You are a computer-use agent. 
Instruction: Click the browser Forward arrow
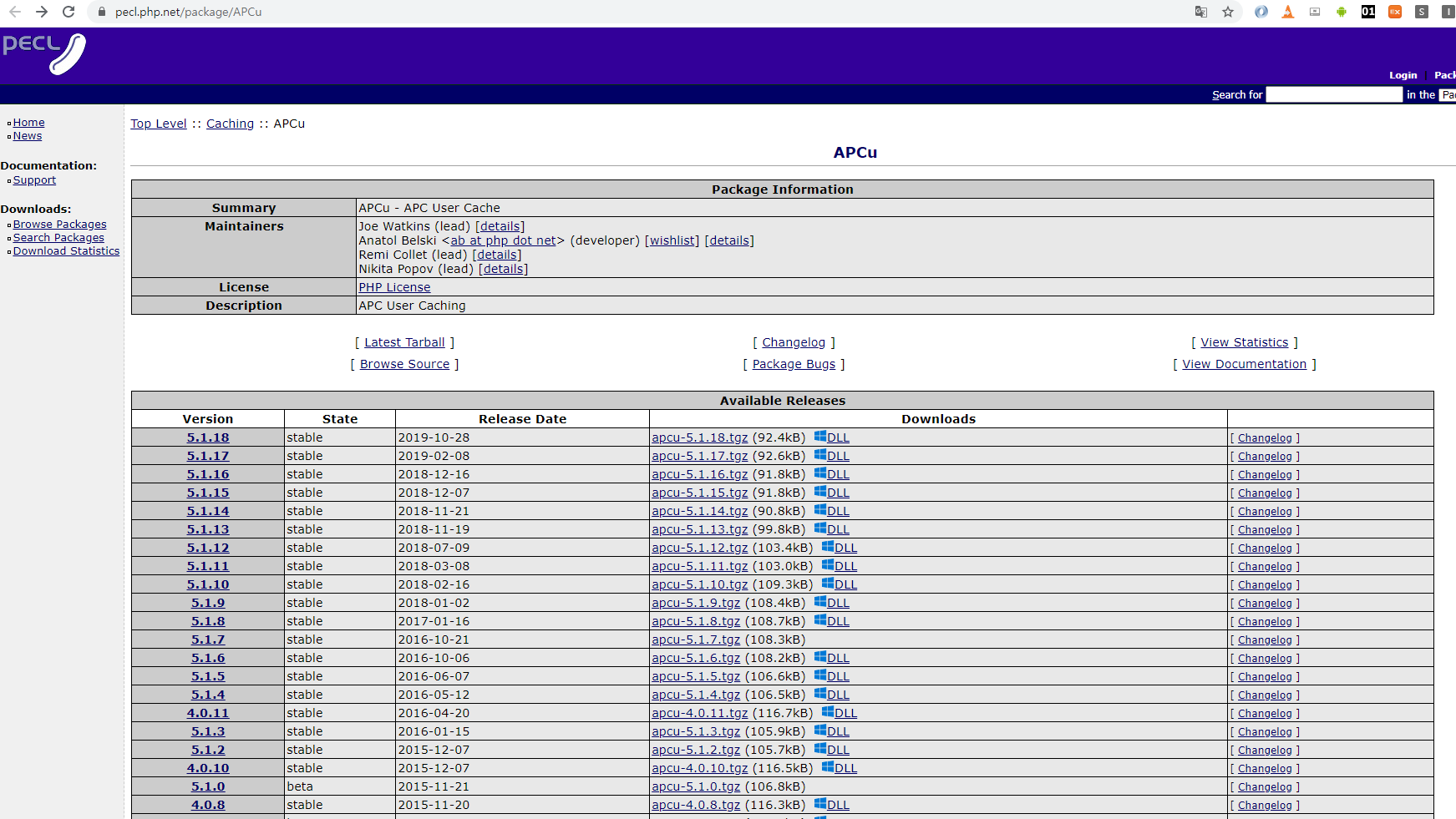[x=42, y=12]
